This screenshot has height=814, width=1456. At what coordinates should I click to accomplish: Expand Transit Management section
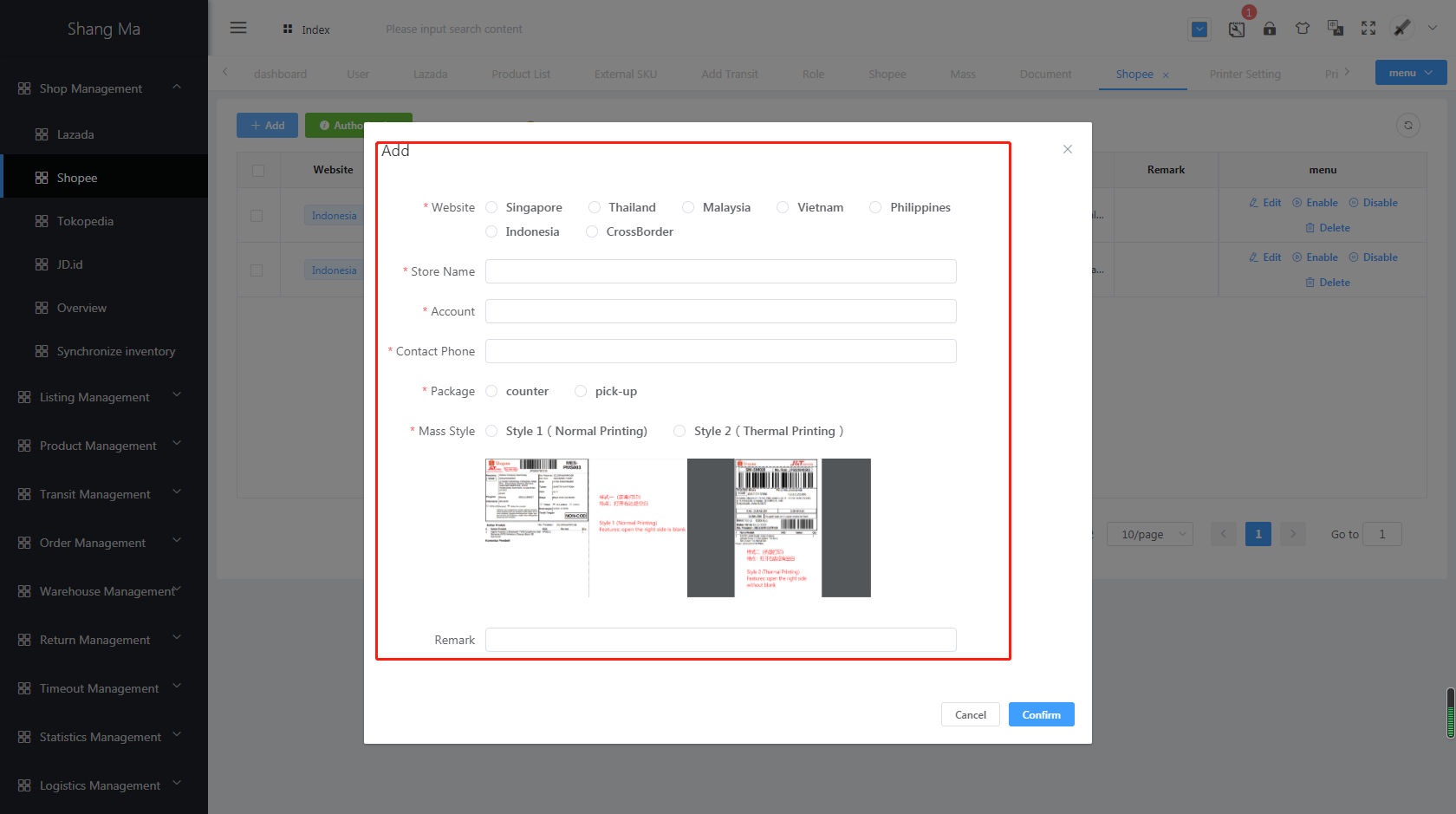pyautogui.click(x=177, y=492)
